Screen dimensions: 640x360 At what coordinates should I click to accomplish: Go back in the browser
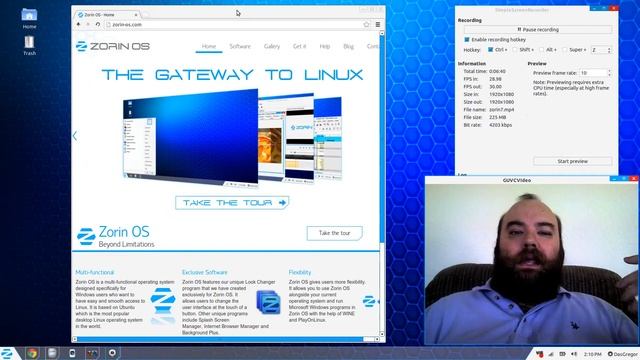78,24
